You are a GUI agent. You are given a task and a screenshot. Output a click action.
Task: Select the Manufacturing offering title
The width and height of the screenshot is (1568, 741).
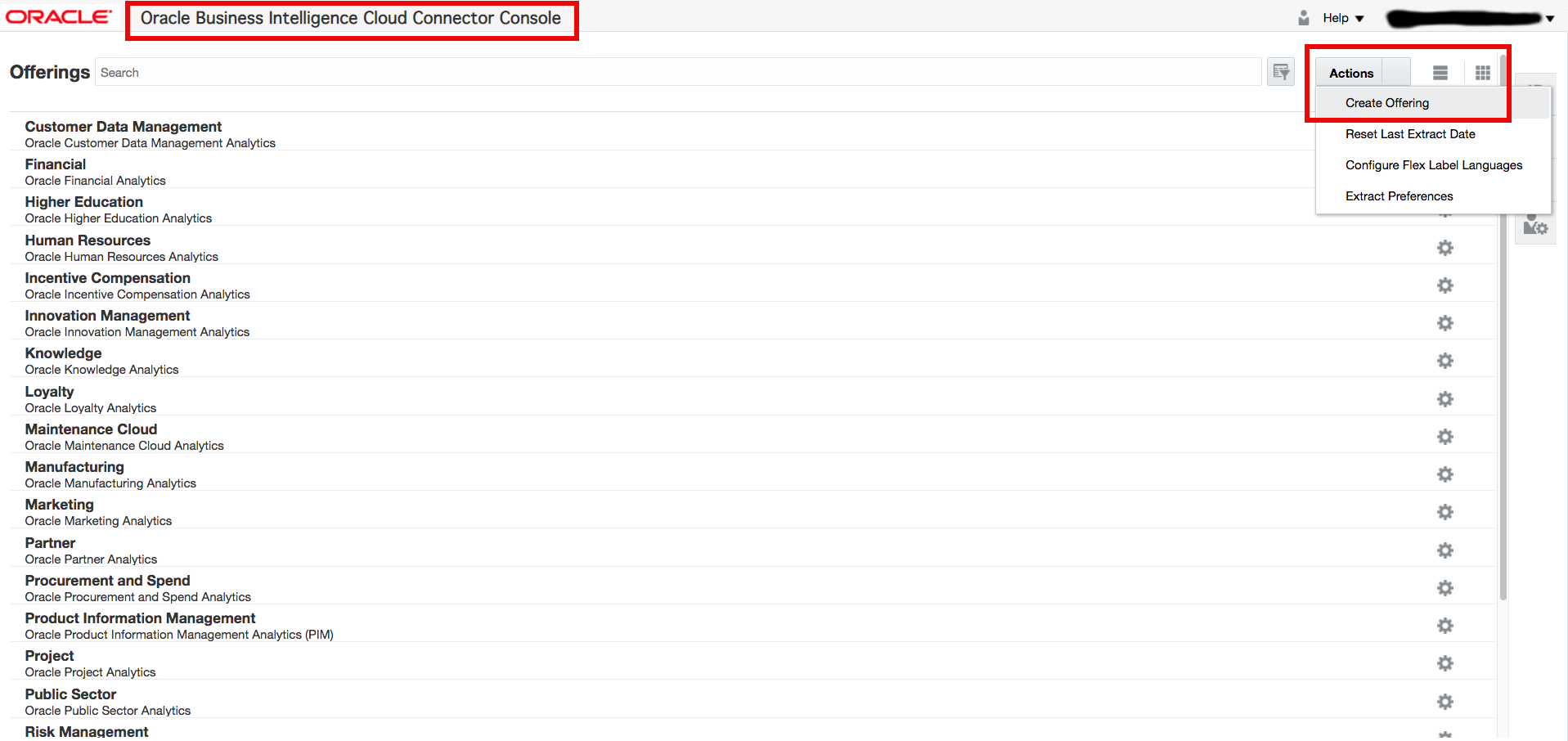click(74, 467)
